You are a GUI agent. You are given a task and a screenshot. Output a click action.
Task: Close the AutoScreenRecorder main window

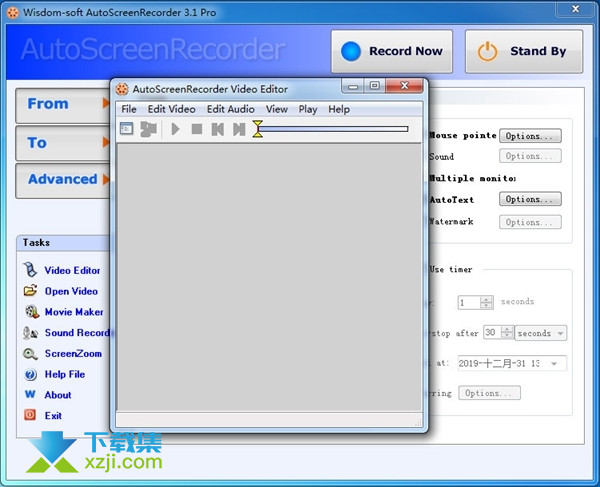click(576, 9)
